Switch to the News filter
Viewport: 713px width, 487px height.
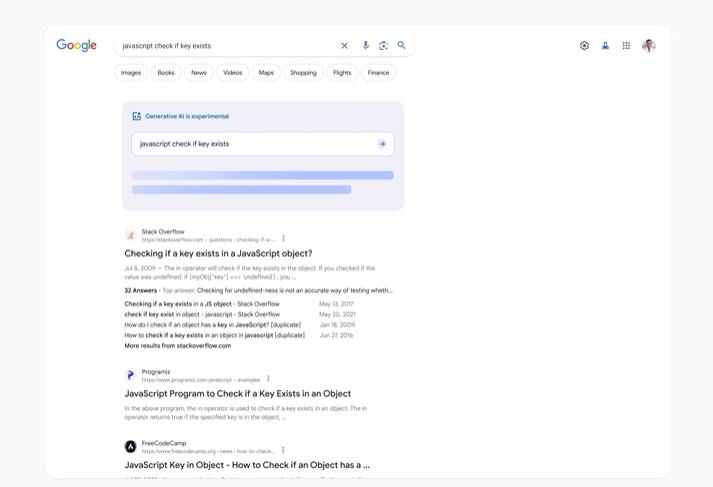199,73
